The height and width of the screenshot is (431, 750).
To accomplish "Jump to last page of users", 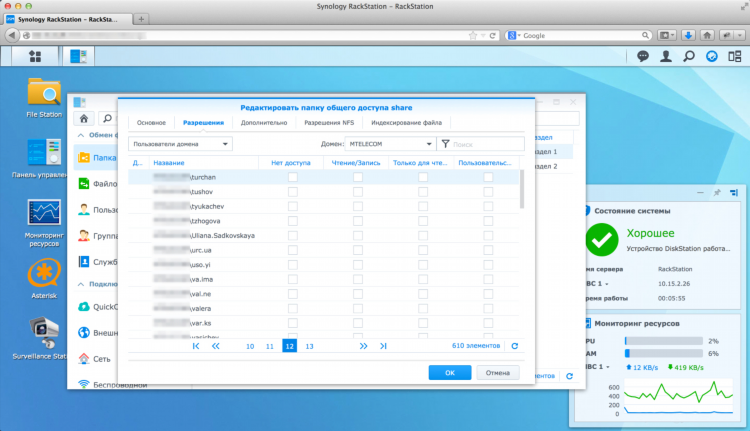I will click(x=383, y=346).
